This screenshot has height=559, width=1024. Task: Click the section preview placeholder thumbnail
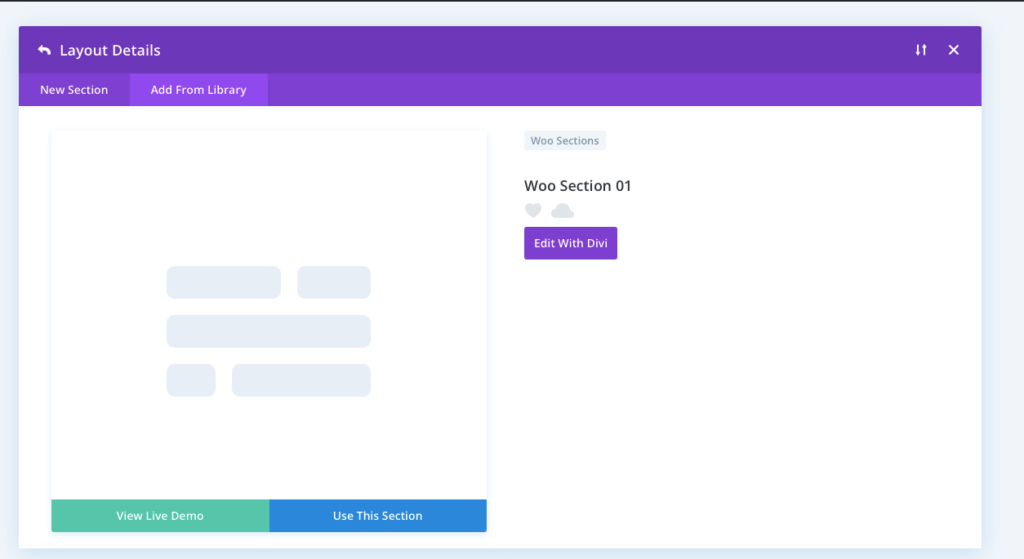pyautogui.click(x=268, y=315)
